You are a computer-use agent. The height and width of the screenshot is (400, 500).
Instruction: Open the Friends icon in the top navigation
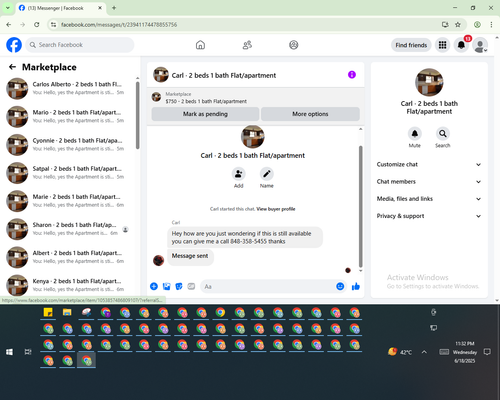tap(247, 45)
